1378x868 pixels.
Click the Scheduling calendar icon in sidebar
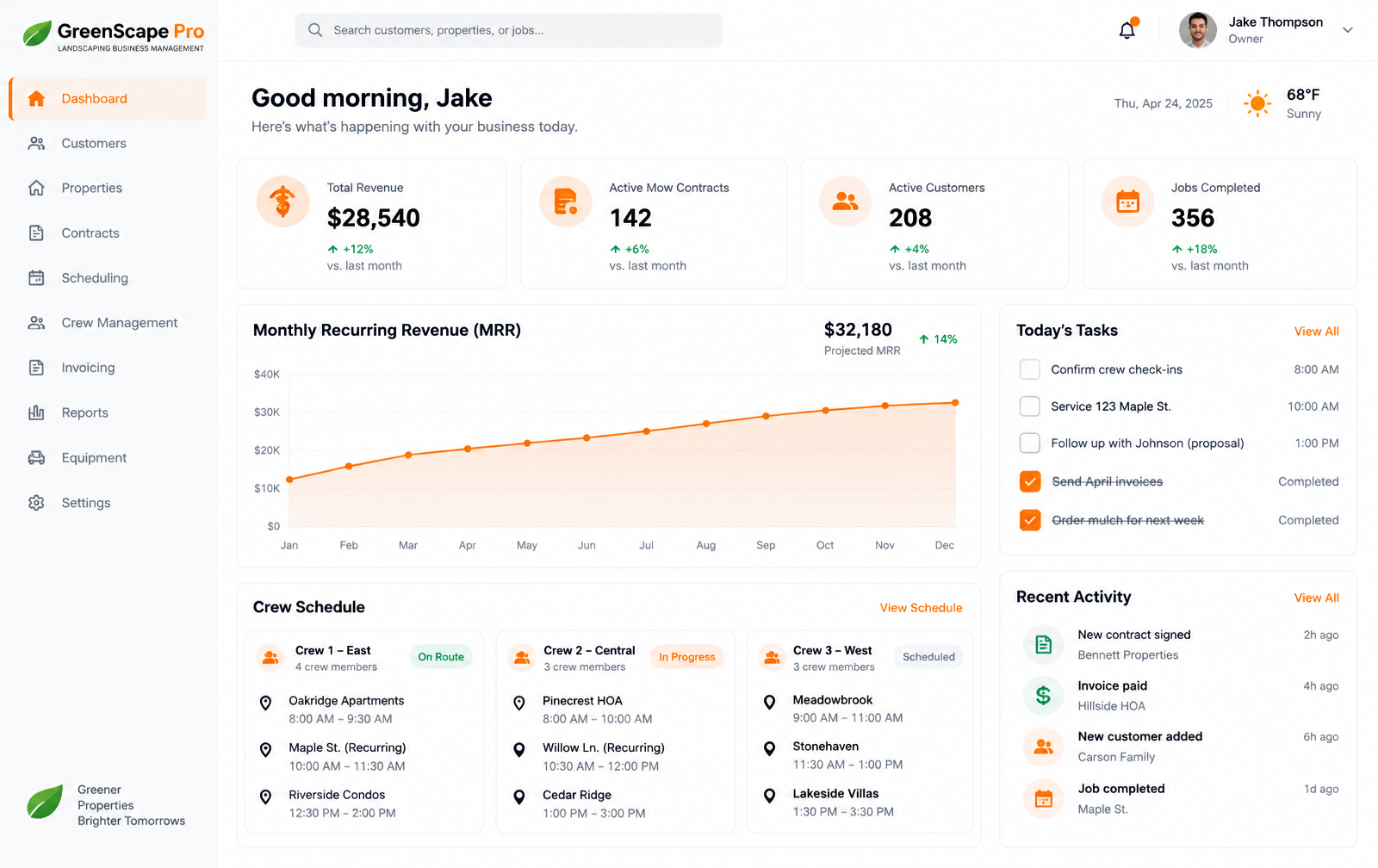(36, 277)
